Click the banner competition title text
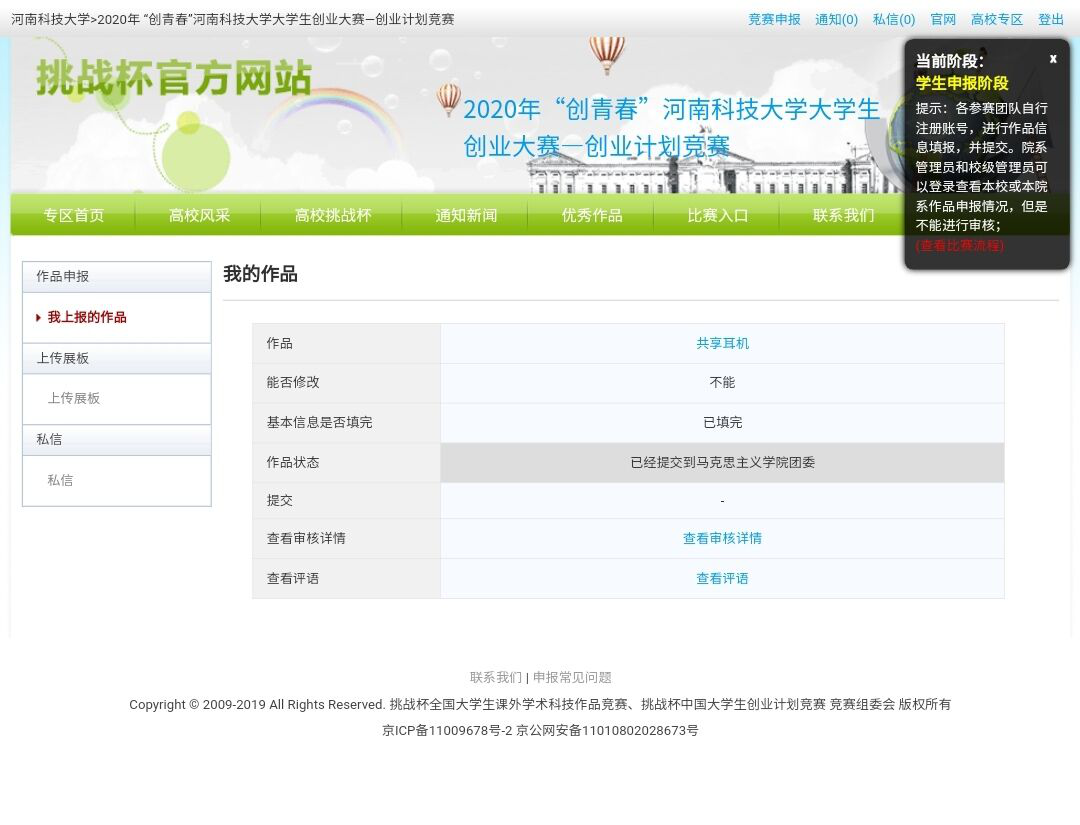Viewport: 1080px width, 825px height. pos(671,127)
